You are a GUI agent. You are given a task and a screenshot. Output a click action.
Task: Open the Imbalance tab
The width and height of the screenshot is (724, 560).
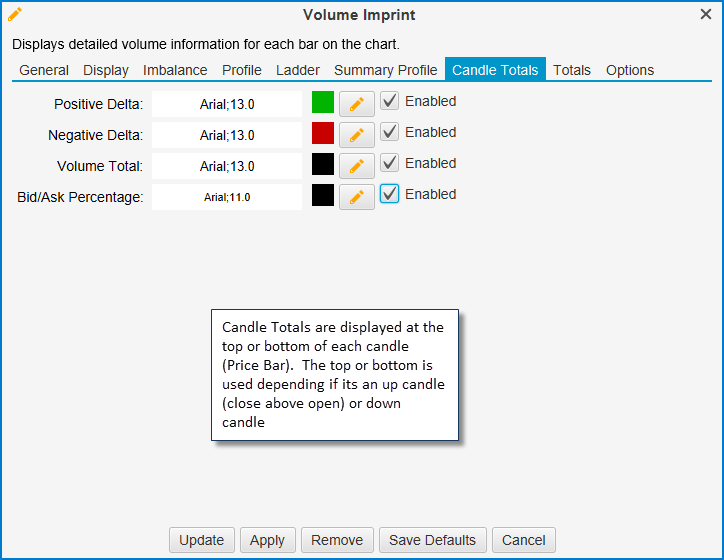[175, 70]
